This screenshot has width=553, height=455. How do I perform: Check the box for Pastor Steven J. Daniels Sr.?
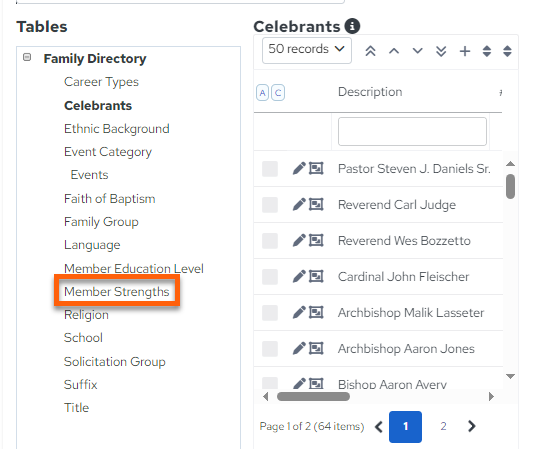270,169
